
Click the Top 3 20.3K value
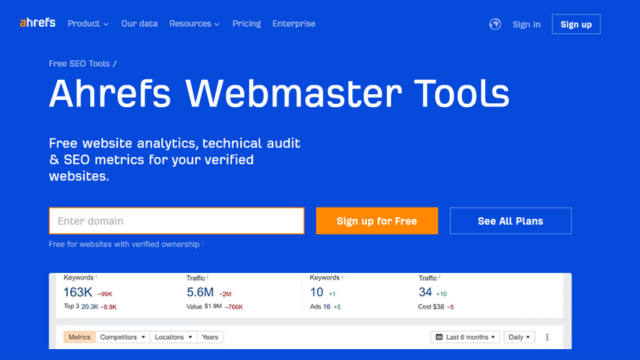pyautogui.click(x=81, y=307)
